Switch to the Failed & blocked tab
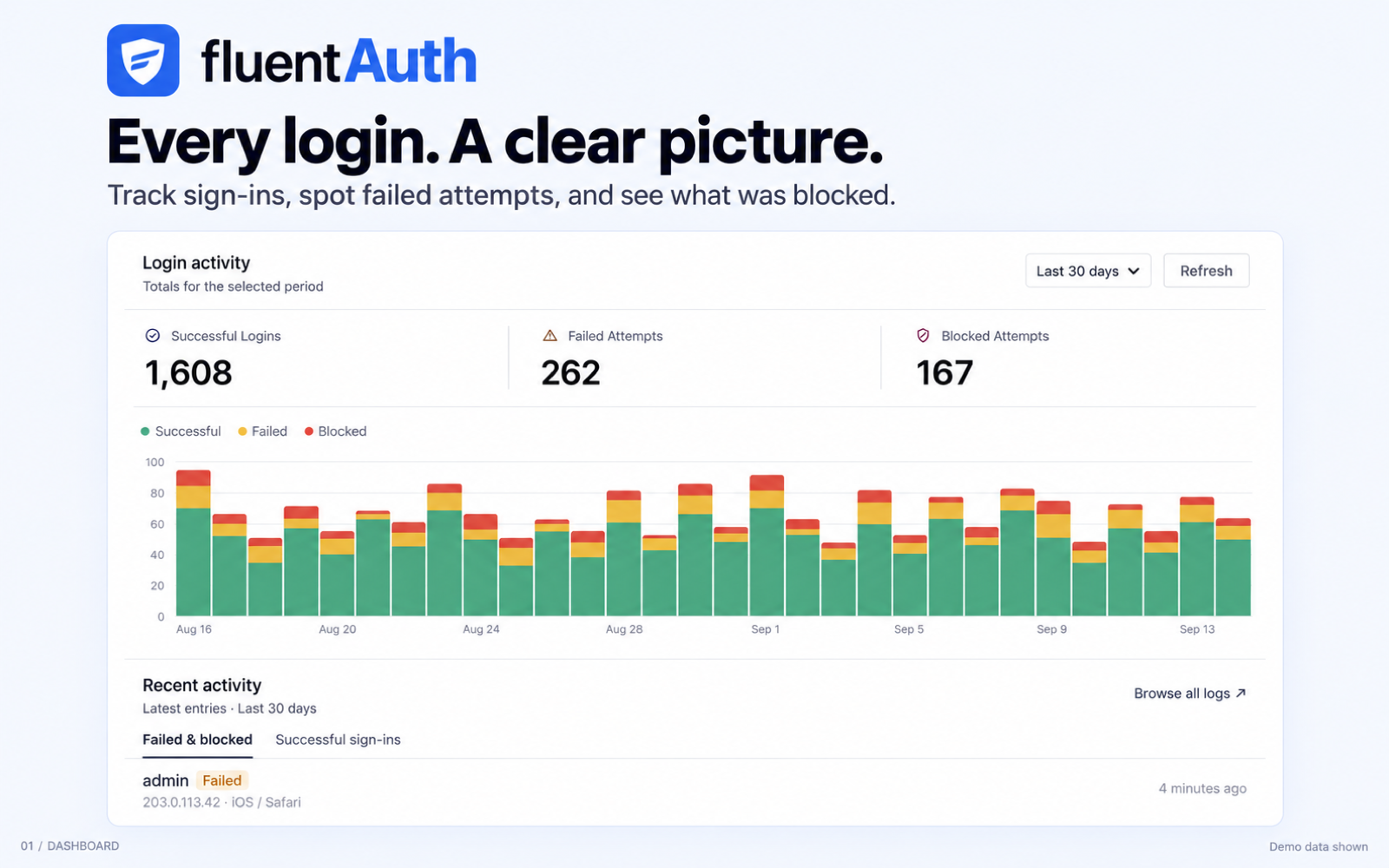The width and height of the screenshot is (1389, 868). coord(197,740)
